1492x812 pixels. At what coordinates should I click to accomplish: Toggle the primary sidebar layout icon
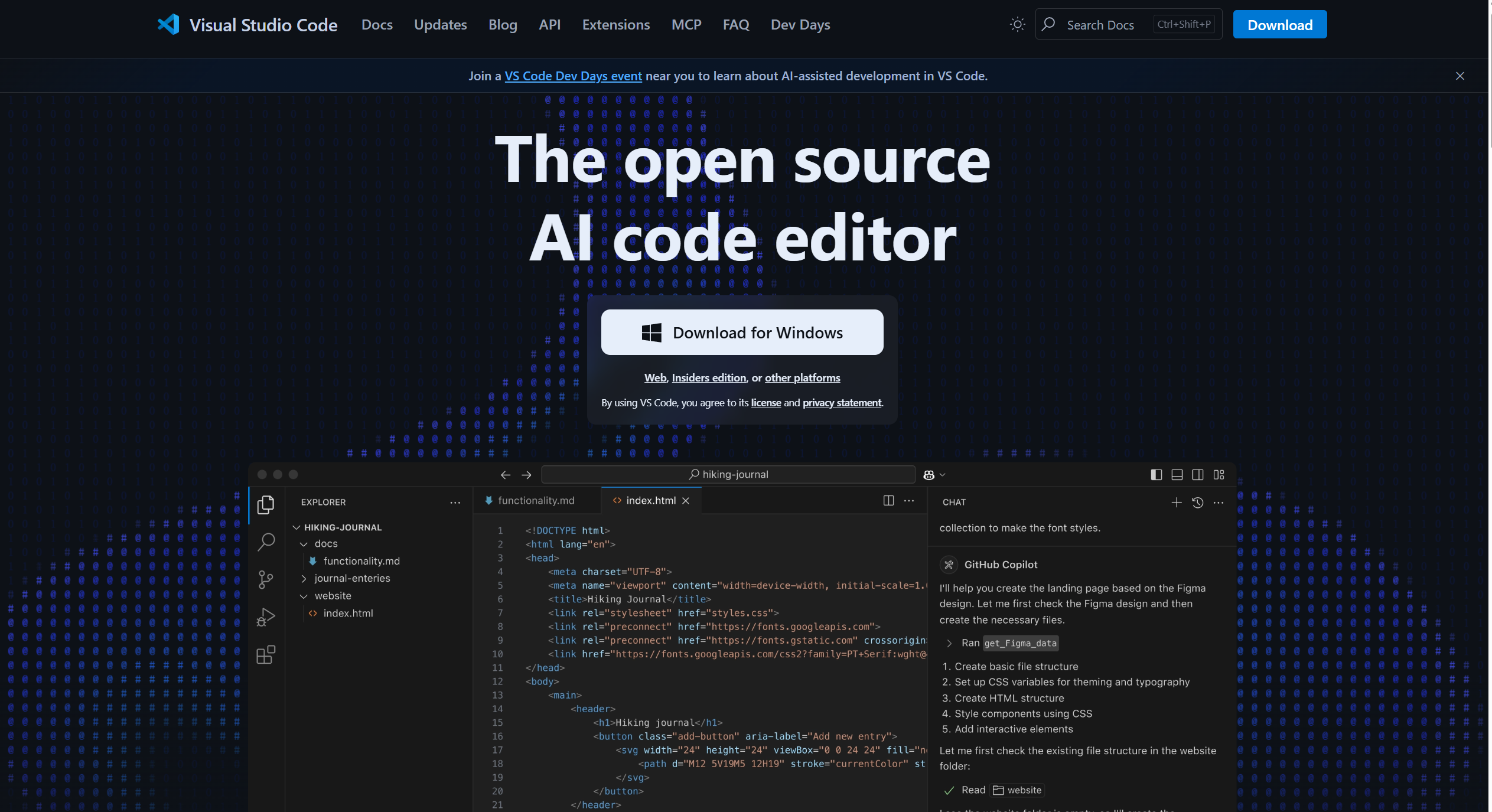point(1156,475)
